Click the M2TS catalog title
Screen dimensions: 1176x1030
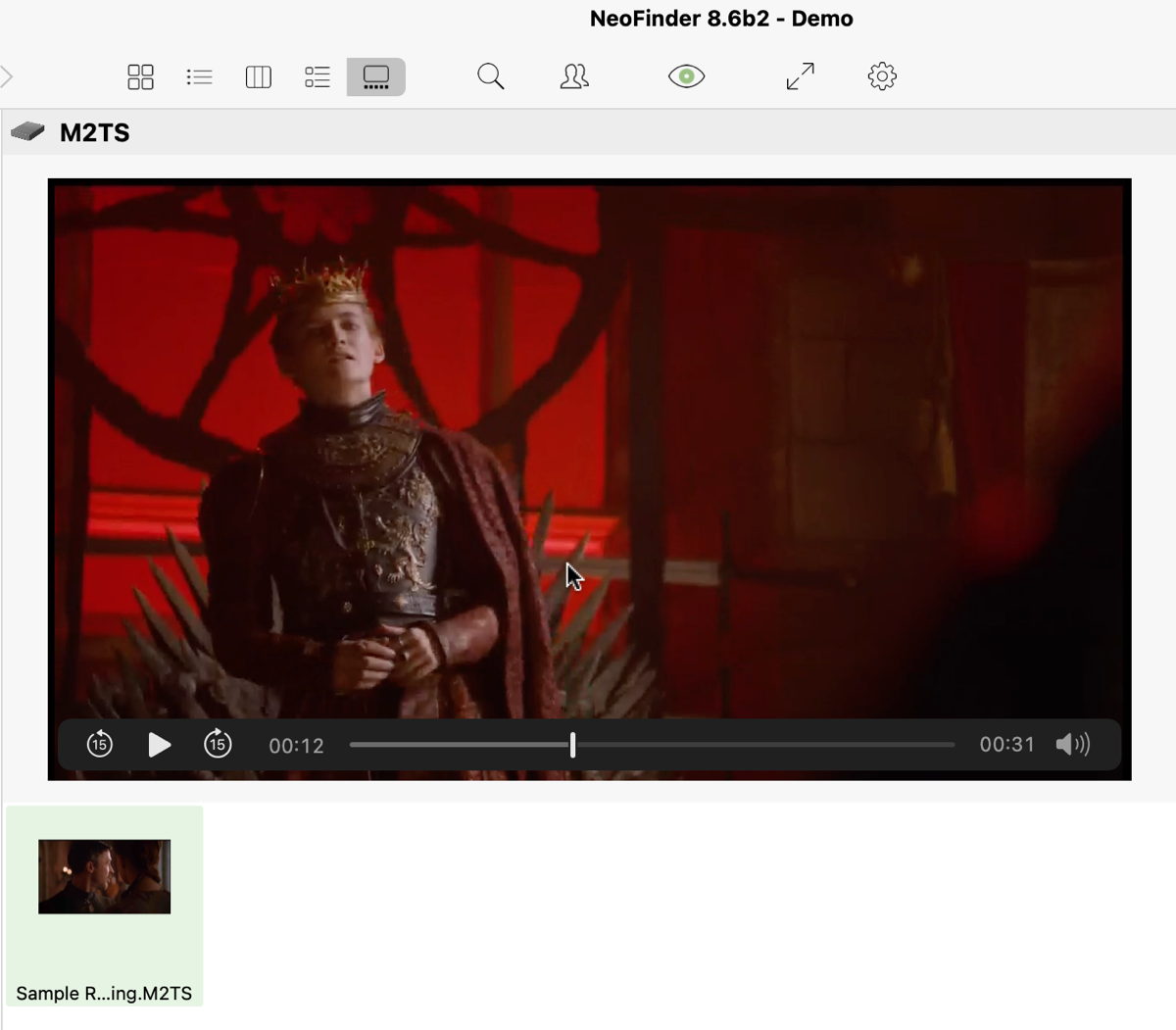point(95,132)
